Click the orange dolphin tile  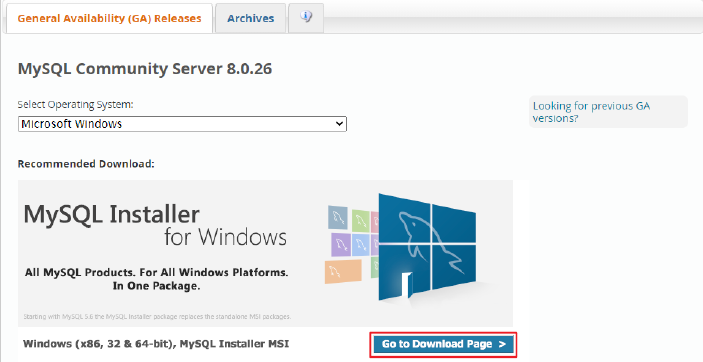click(343, 272)
